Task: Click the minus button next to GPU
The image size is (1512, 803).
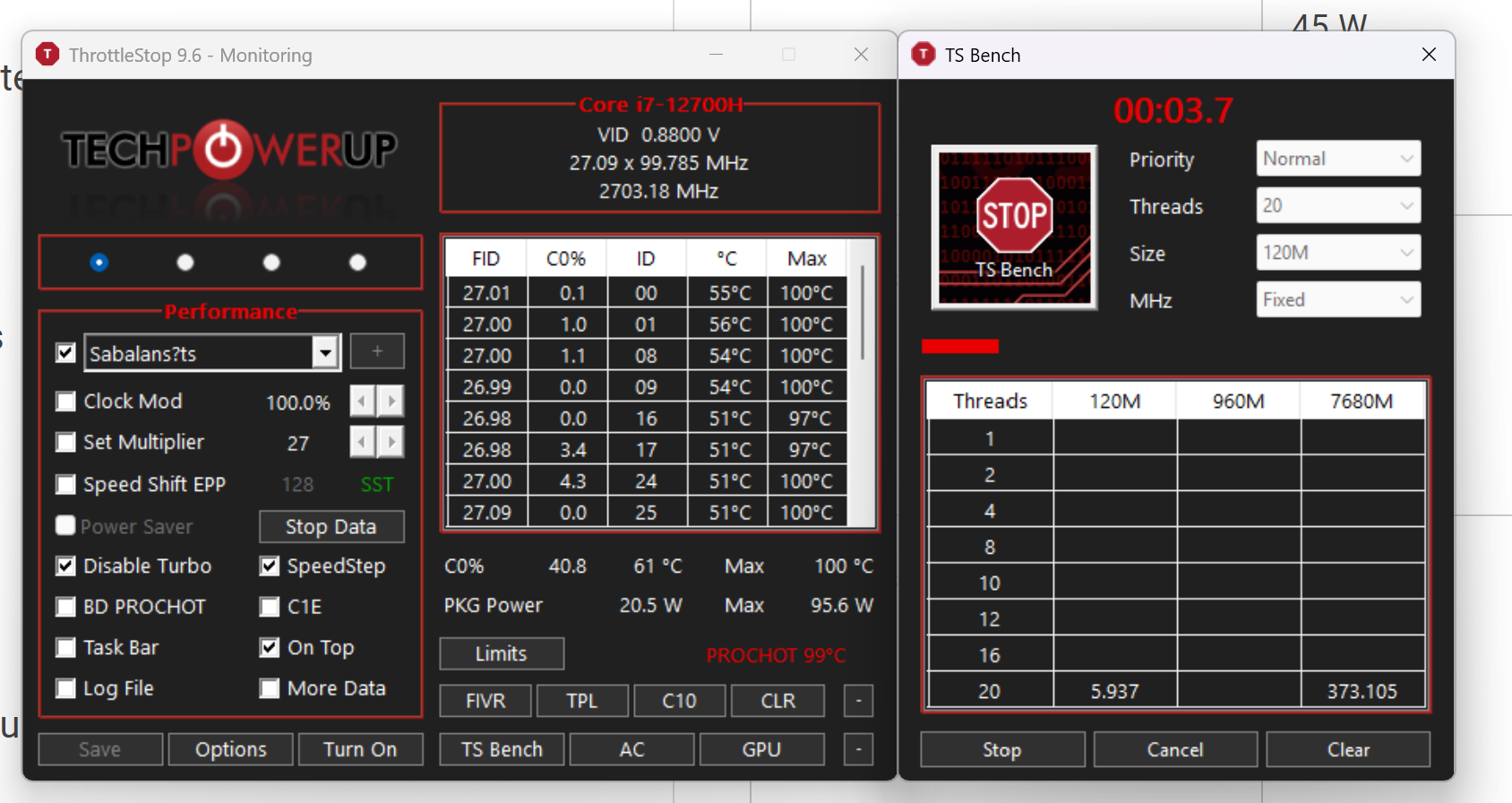Action: click(x=858, y=749)
